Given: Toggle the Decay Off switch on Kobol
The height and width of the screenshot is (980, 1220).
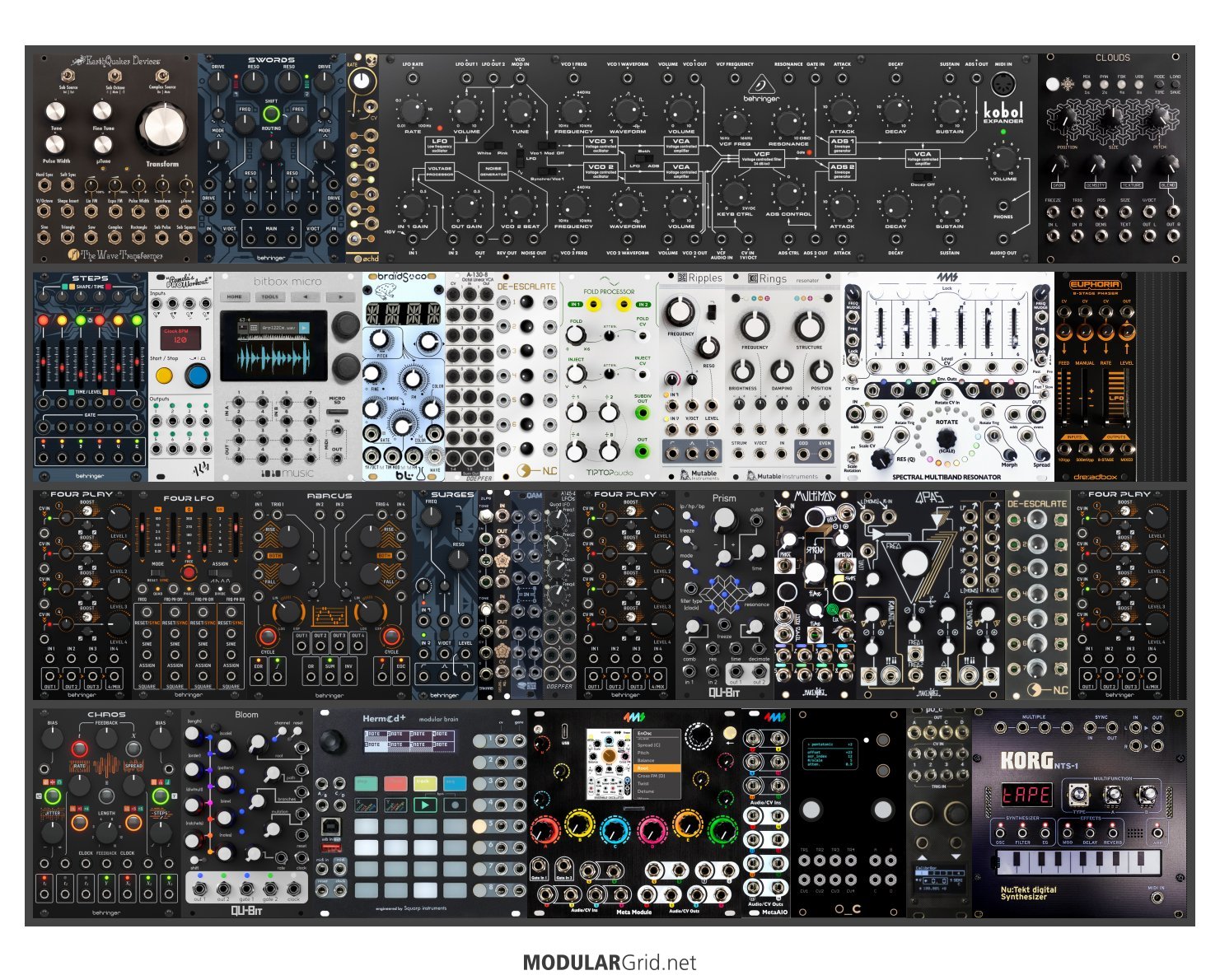Looking at the screenshot, I should [923, 175].
